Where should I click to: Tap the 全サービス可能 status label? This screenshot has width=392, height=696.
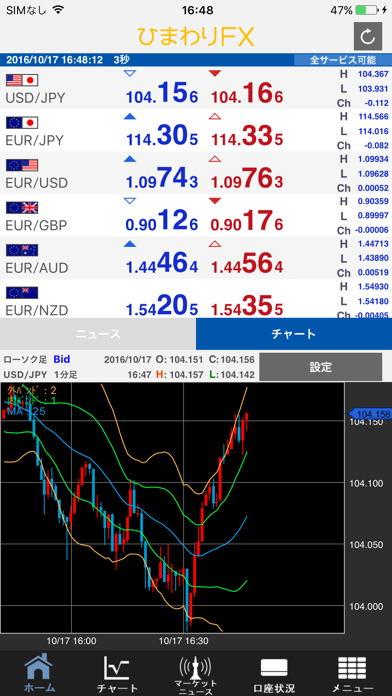coord(342,59)
